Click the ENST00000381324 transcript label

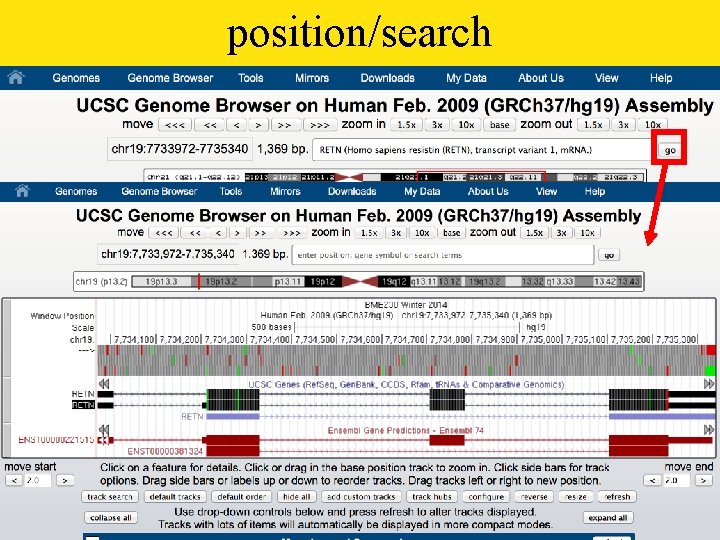click(x=165, y=452)
